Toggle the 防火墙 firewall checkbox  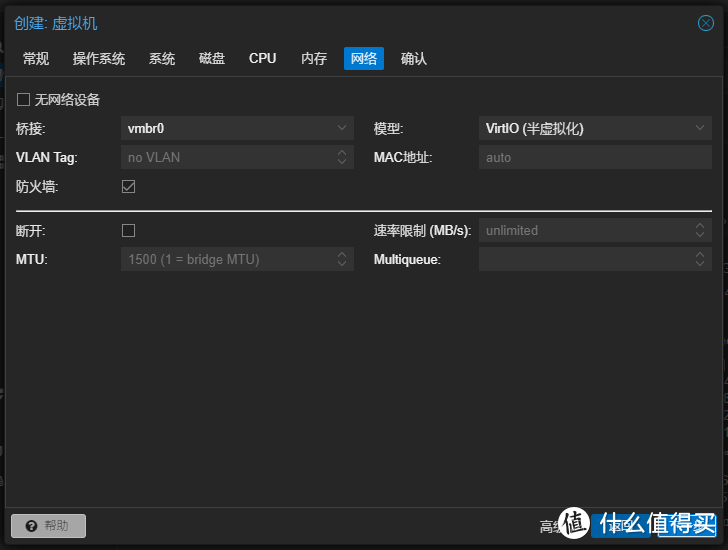(128, 186)
